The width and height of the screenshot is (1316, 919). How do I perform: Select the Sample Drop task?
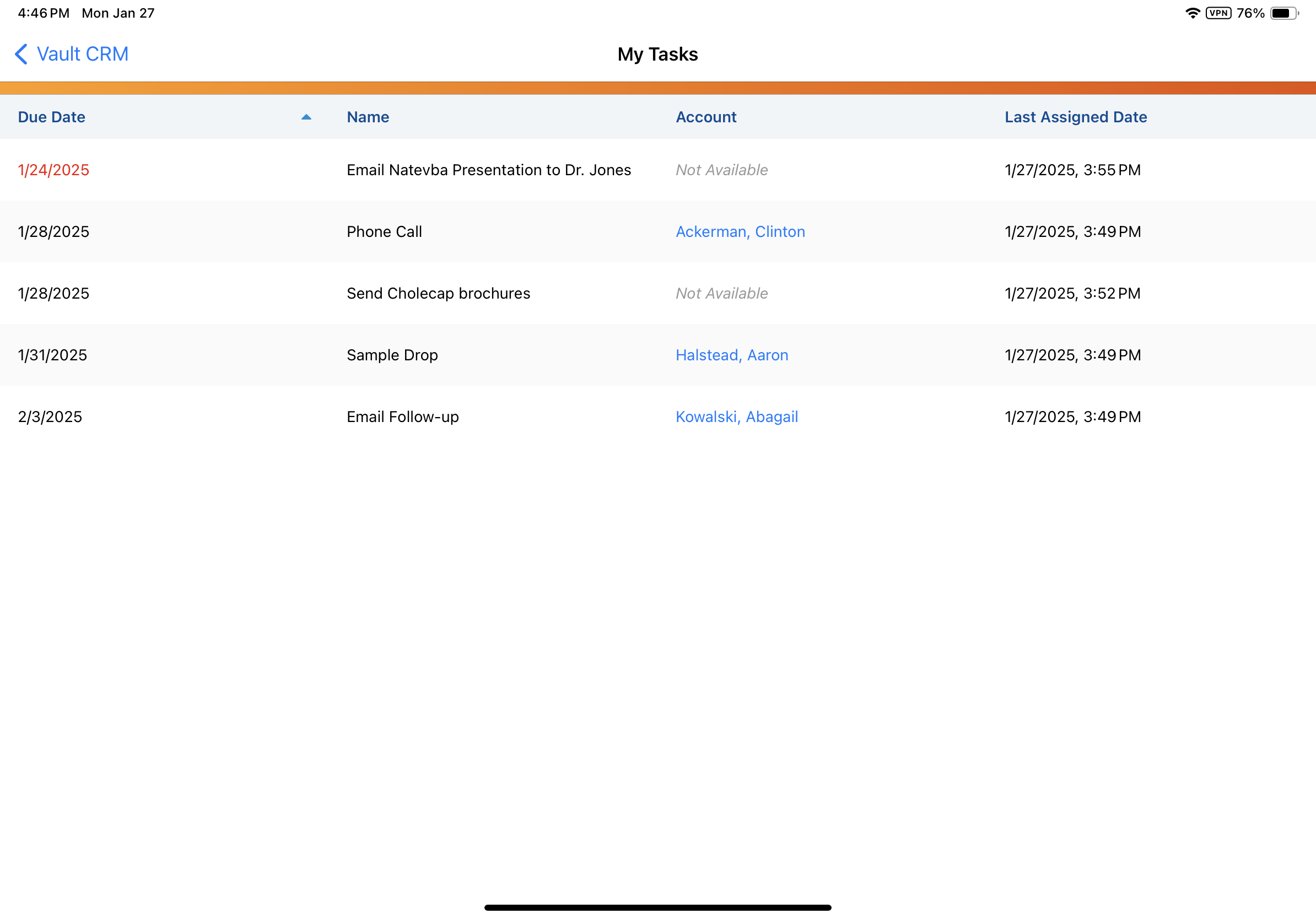392,355
